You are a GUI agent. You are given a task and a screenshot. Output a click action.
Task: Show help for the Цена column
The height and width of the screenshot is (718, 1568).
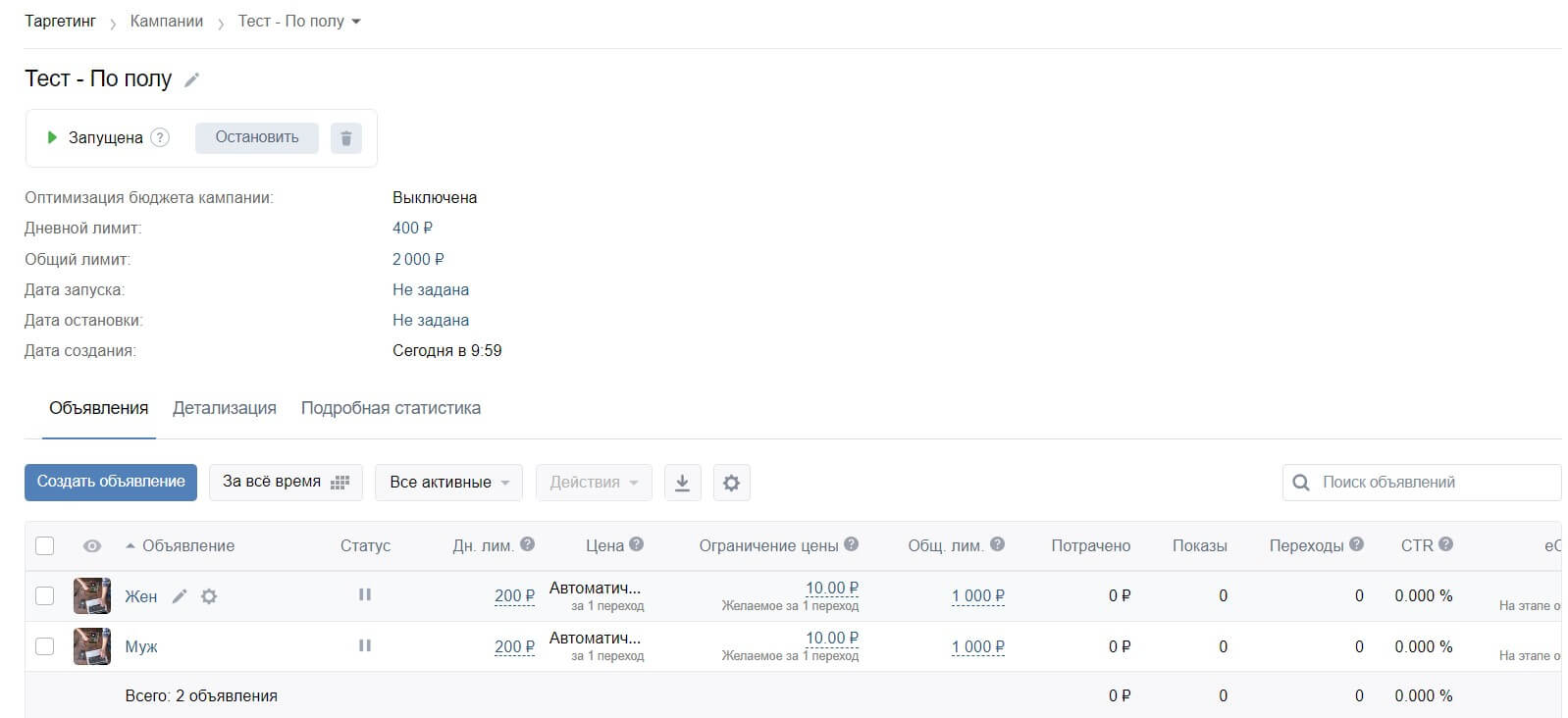[636, 544]
